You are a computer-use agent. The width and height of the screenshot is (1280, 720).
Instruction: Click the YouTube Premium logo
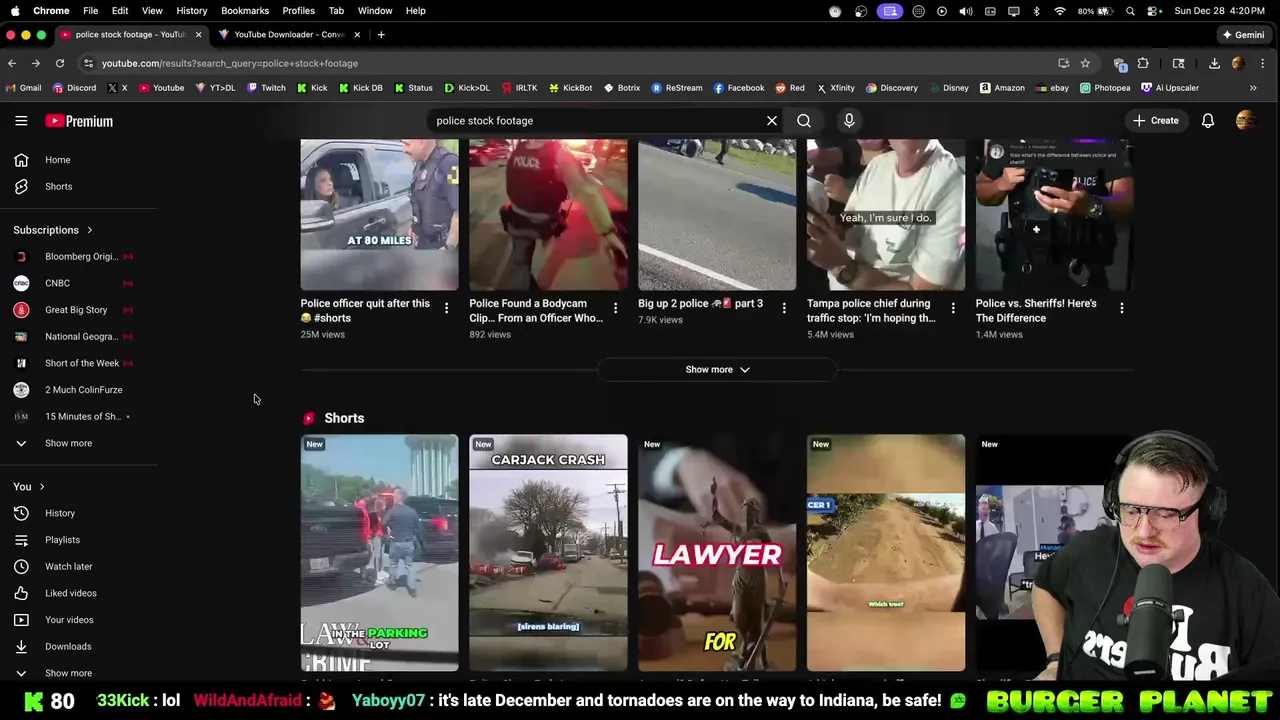(79, 121)
